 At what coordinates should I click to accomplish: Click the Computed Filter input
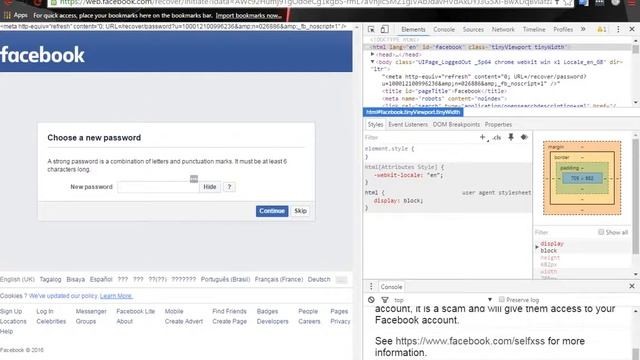565,232
